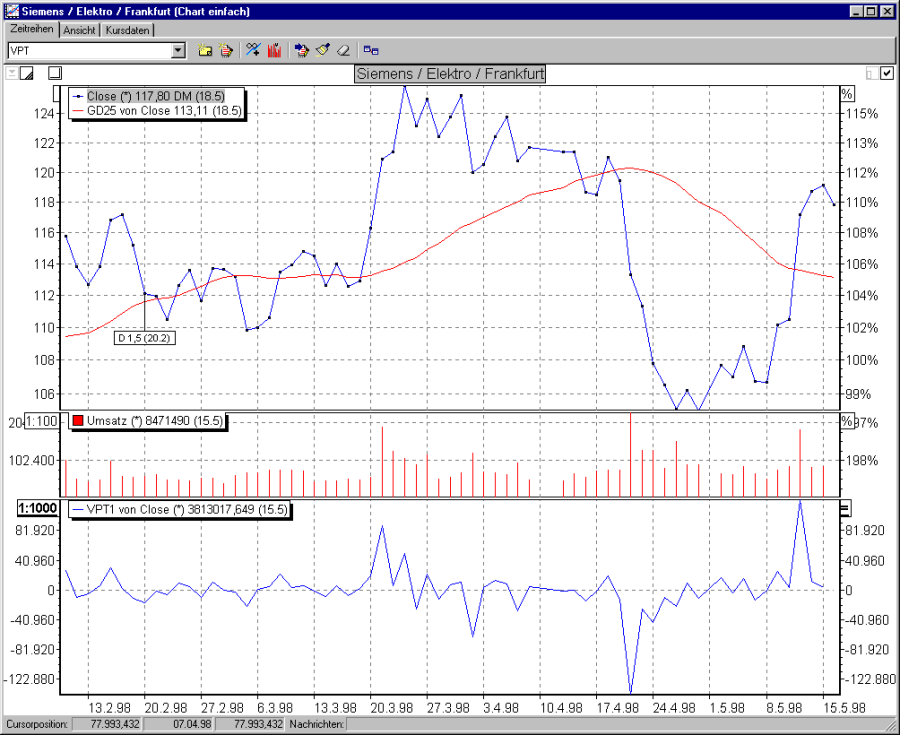Select the brush cleanup toolbar icon
The height and width of the screenshot is (735, 900).
[322, 49]
